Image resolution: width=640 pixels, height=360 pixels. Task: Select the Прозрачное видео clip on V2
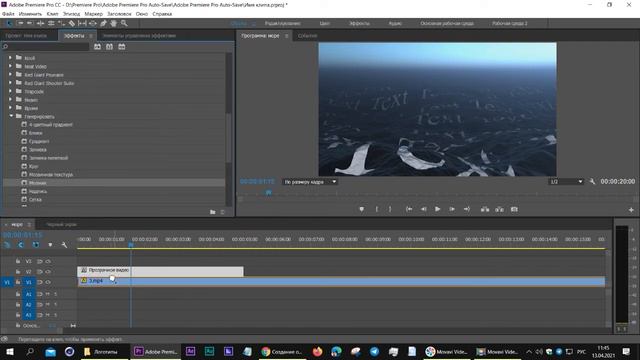[160, 271]
